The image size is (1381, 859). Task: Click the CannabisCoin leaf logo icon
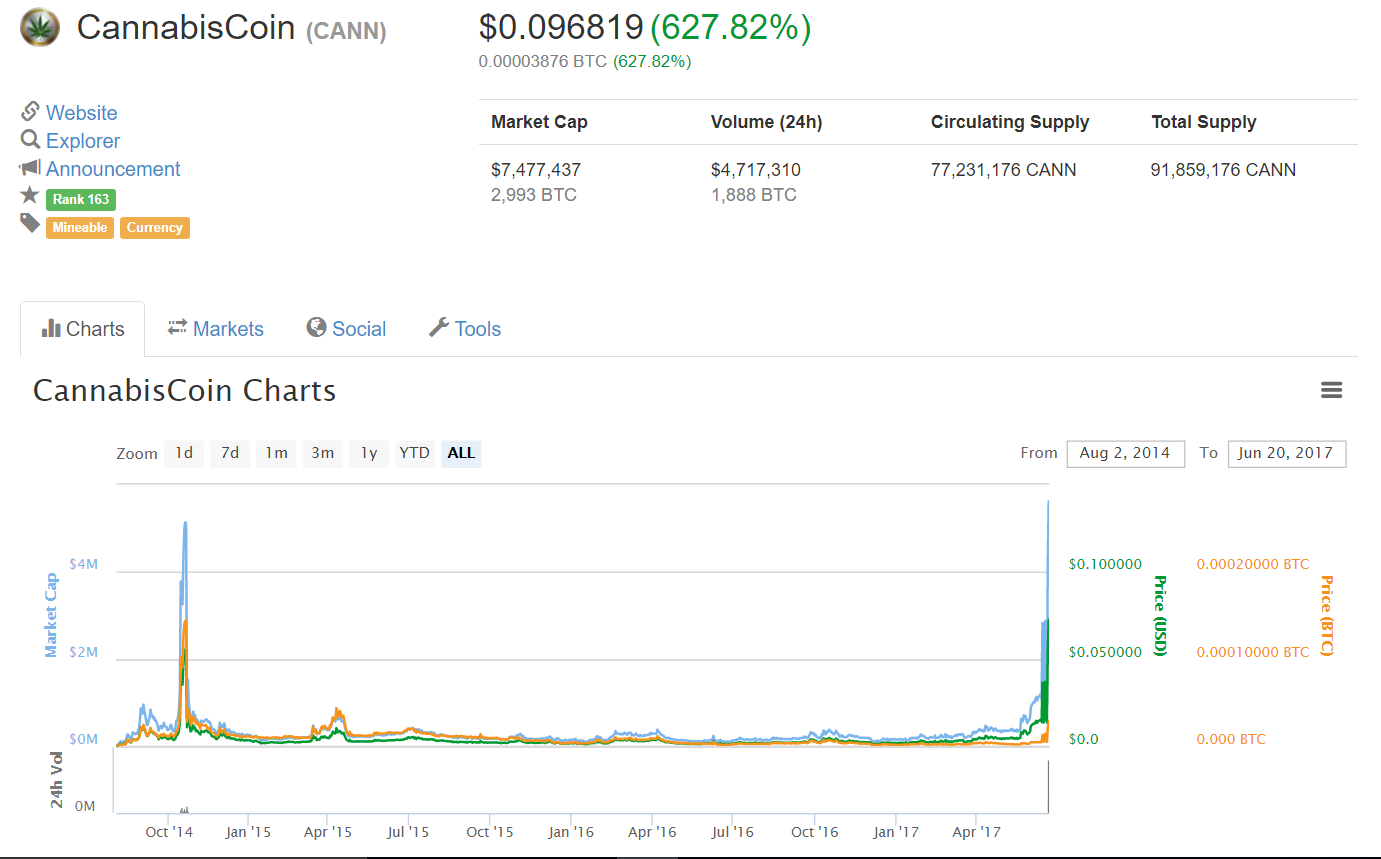[x=39, y=27]
